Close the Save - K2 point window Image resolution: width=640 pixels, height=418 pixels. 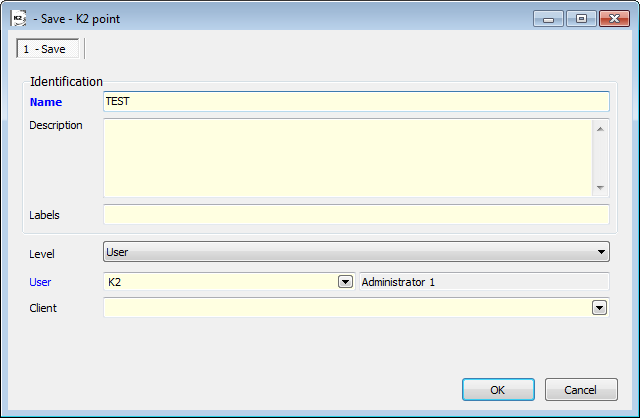[x=614, y=19]
